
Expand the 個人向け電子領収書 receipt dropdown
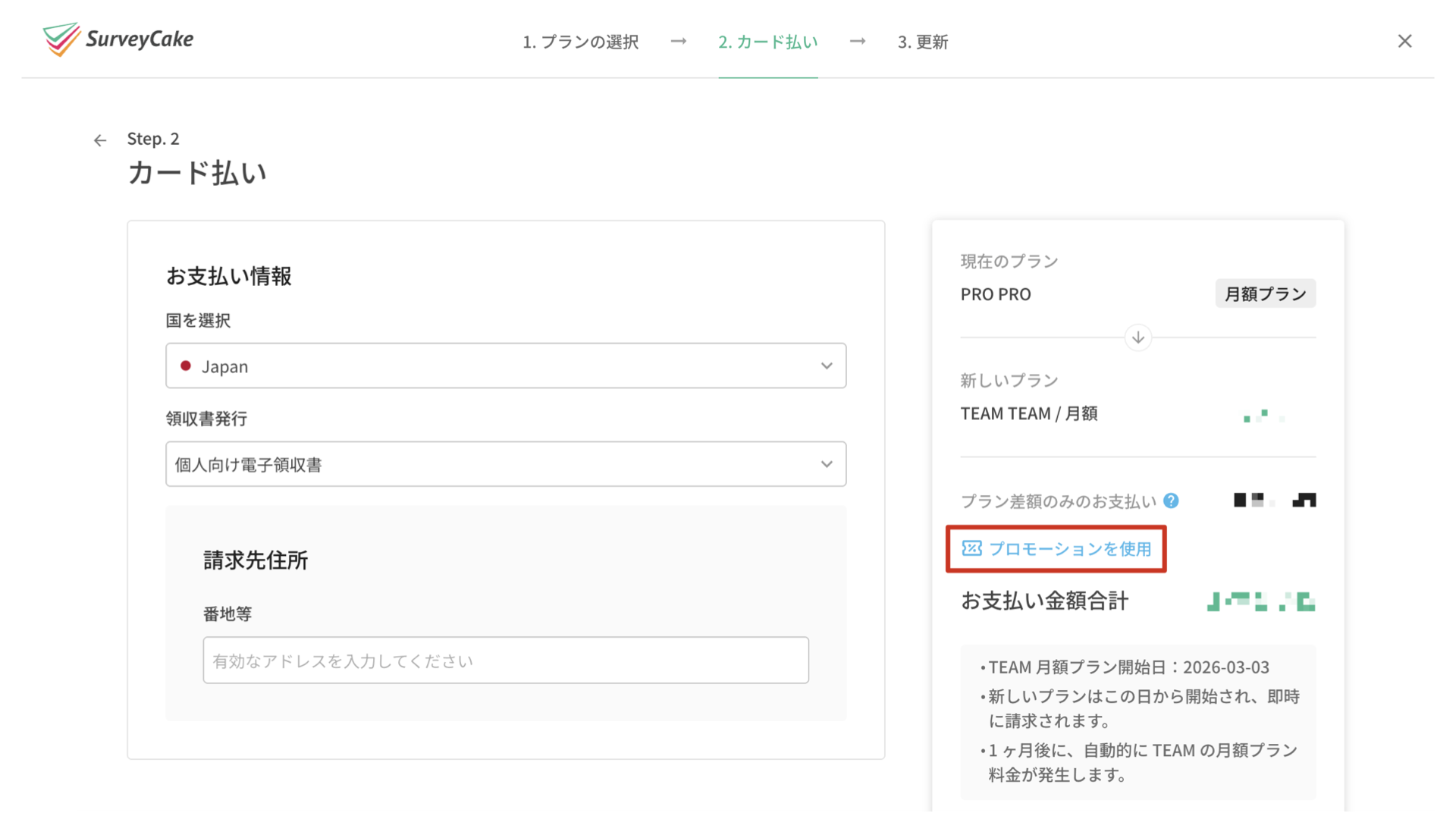(x=506, y=464)
